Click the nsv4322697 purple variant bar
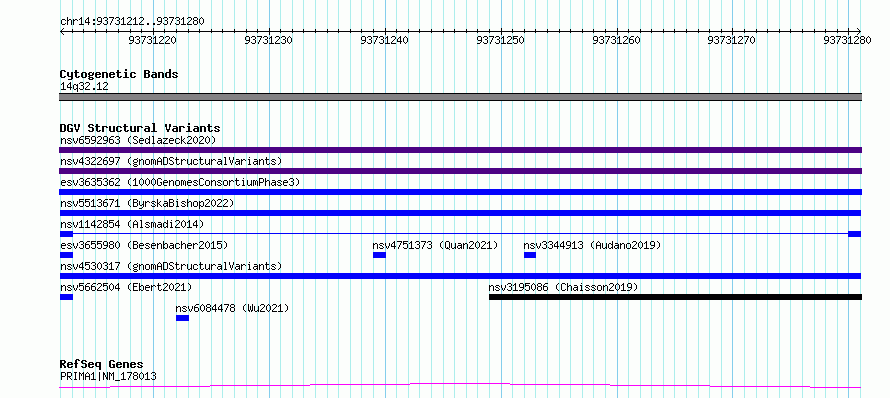Image resolution: width=890 pixels, height=398 pixels. pyautogui.click(x=460, y=171)
